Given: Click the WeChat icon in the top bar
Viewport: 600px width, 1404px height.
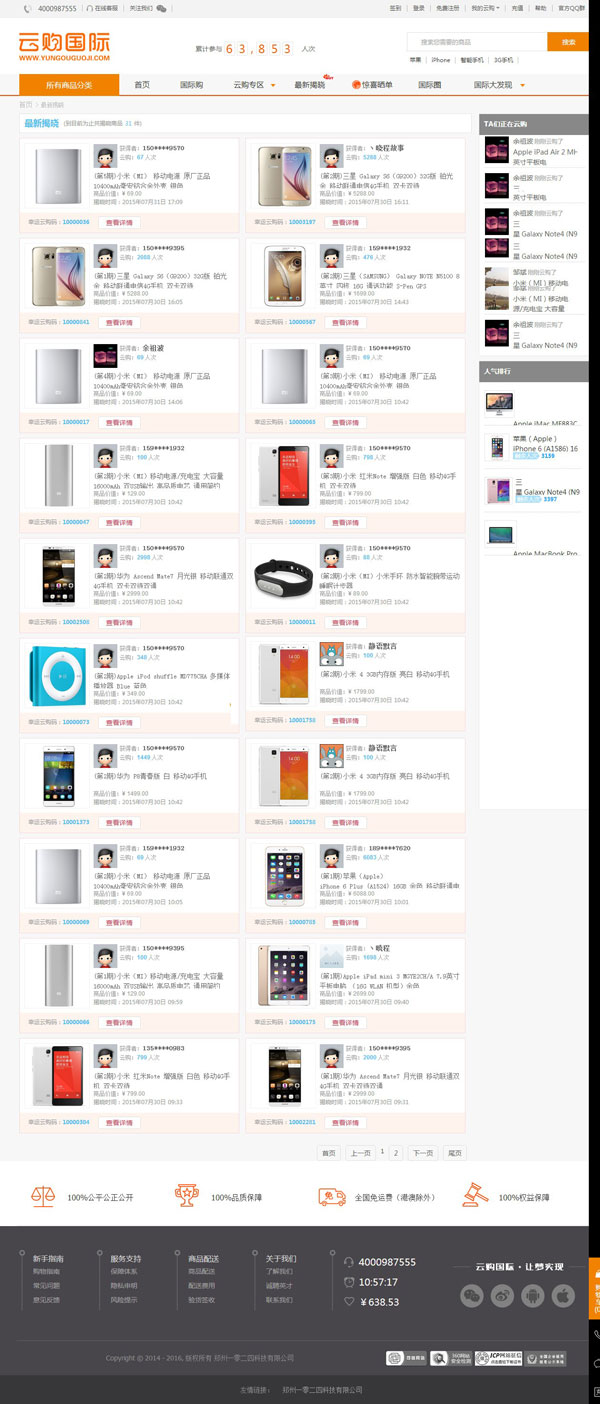Looking at the screenshot, I should (162, 8).
